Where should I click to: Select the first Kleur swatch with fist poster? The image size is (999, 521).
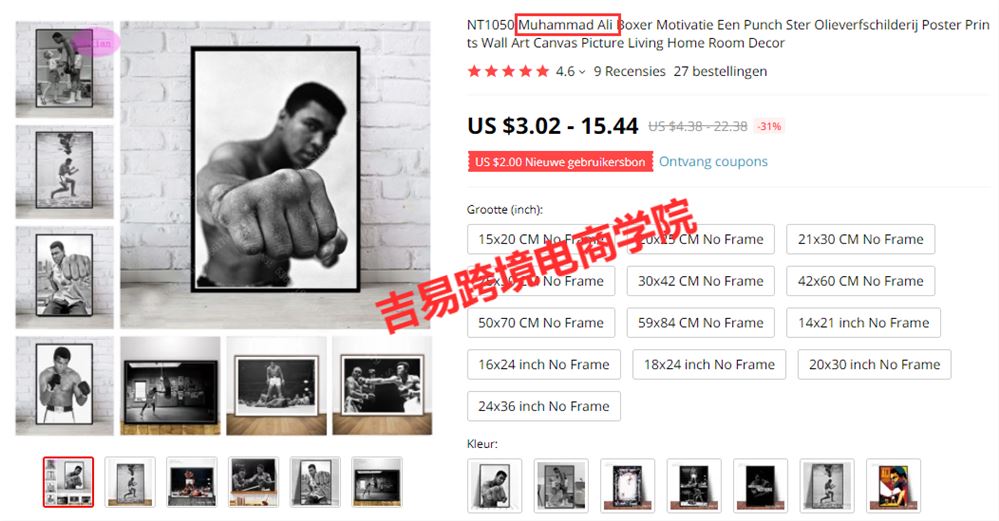pyautogui.click(x=494, y=485)
